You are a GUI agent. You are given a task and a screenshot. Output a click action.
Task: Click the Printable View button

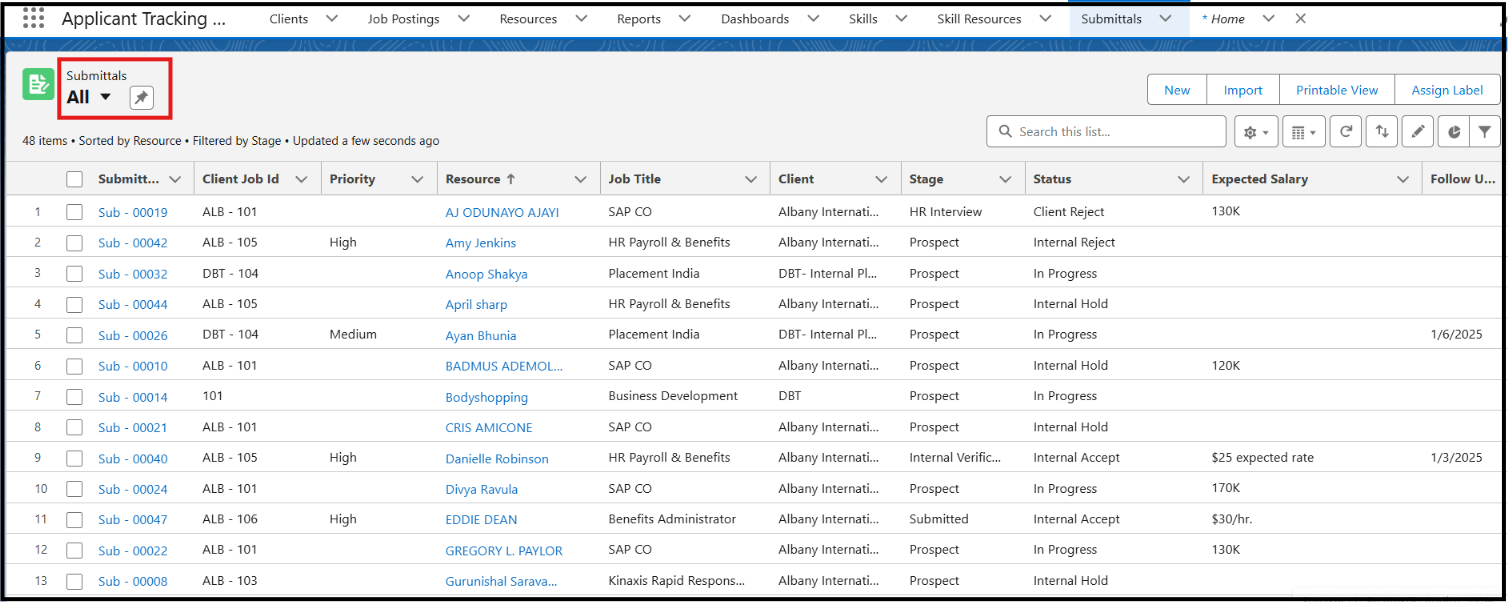[x=1337, y=90]
